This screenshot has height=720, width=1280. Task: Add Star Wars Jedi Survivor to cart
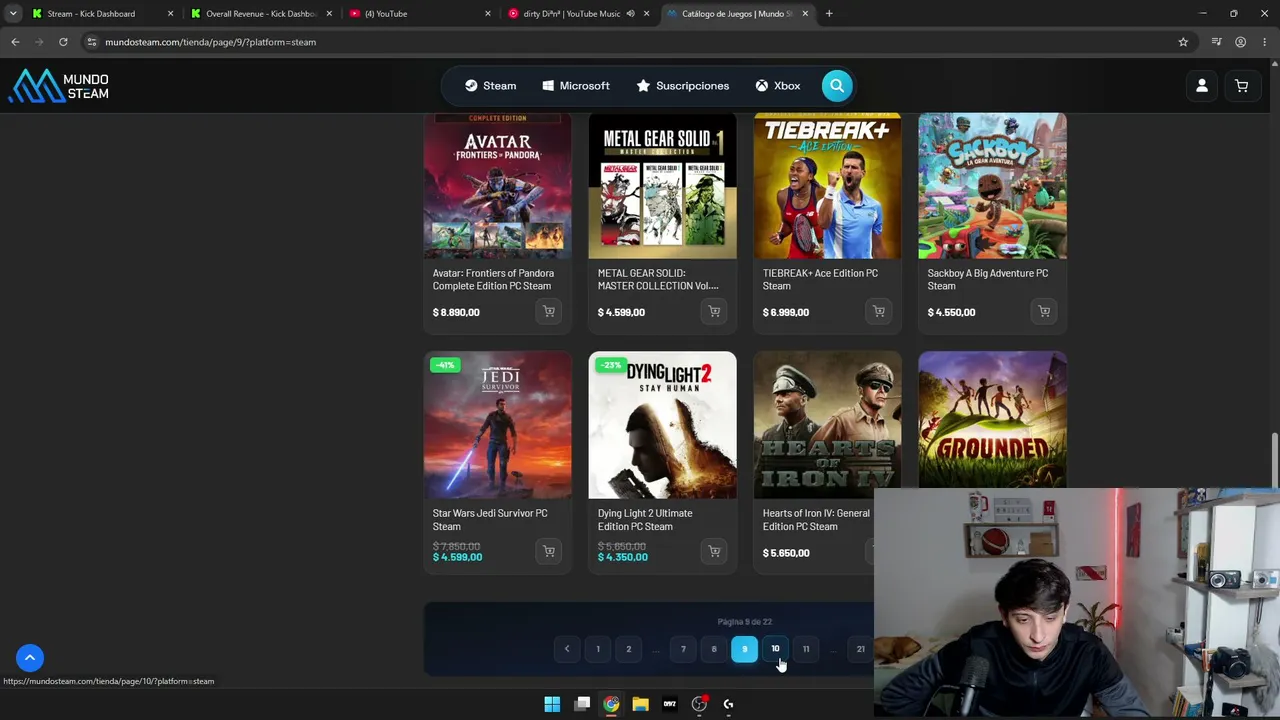click(x=549, y=551)
